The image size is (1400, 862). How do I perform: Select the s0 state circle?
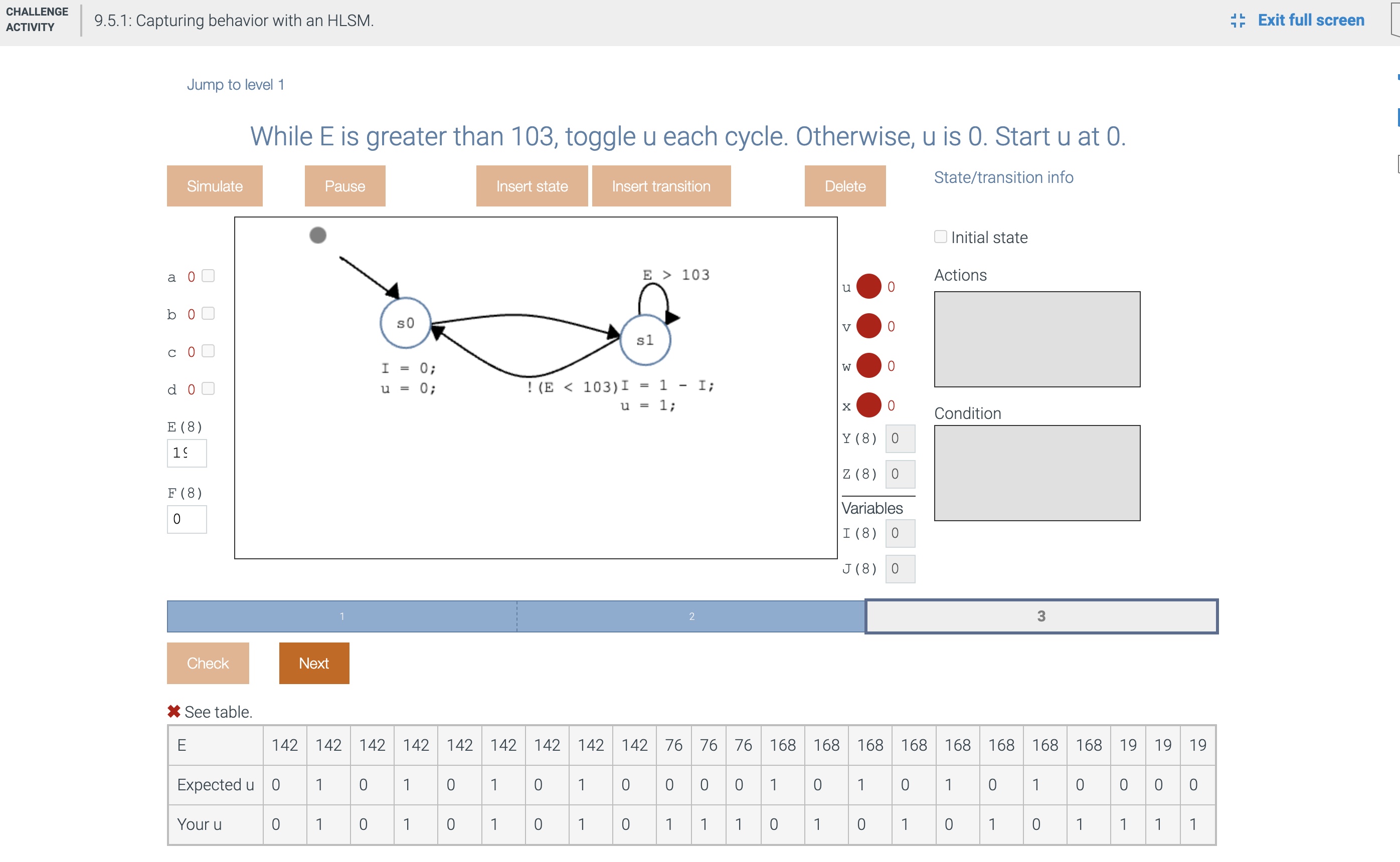[x=405, y=323]
